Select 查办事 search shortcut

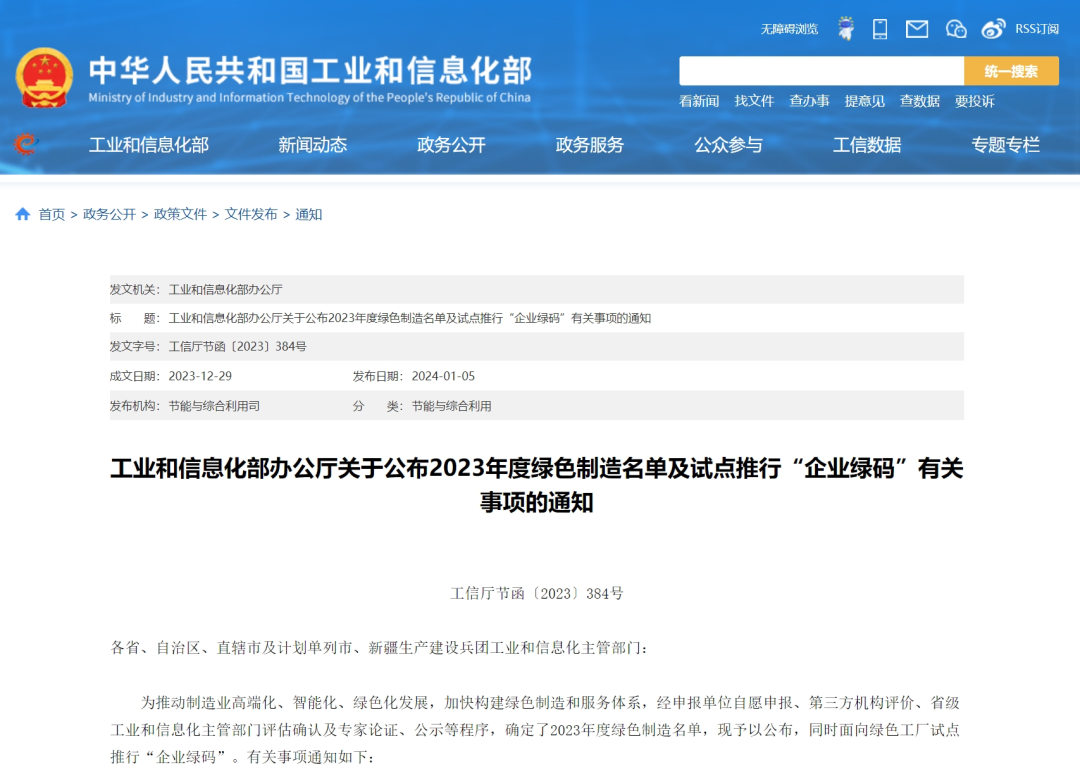[809, 101]
